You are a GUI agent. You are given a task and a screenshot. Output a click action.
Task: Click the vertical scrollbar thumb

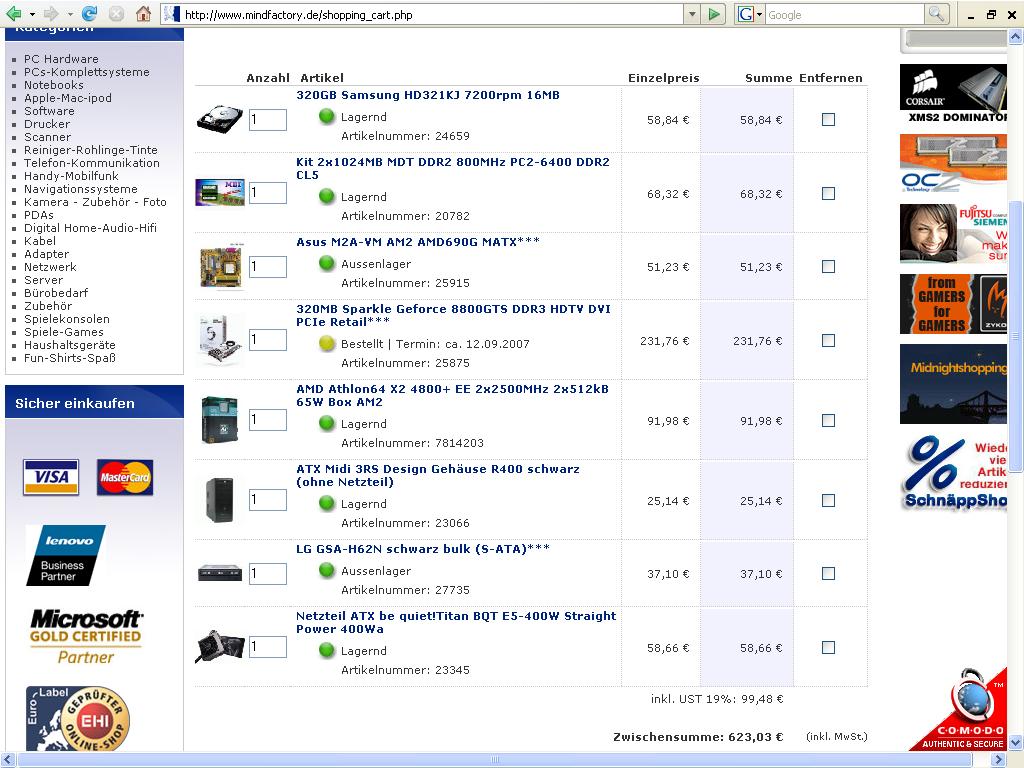pos(1016,336)
